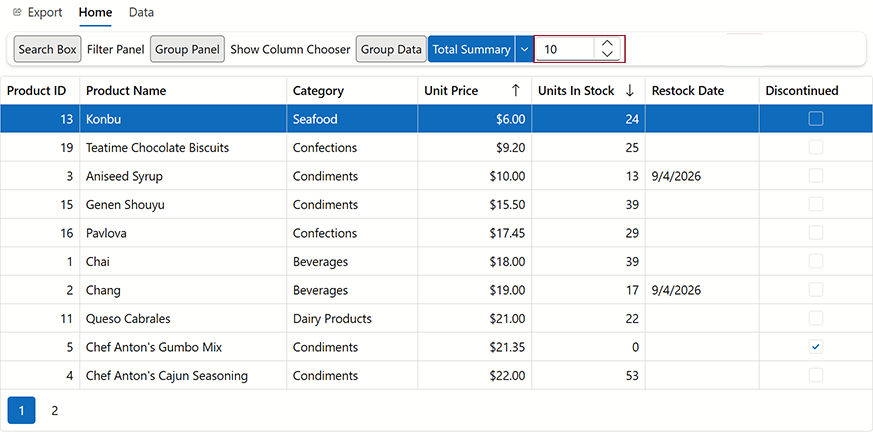
Task: Sort by Restock Date column header
Action: pyautogui.click(x=702, y=91)
